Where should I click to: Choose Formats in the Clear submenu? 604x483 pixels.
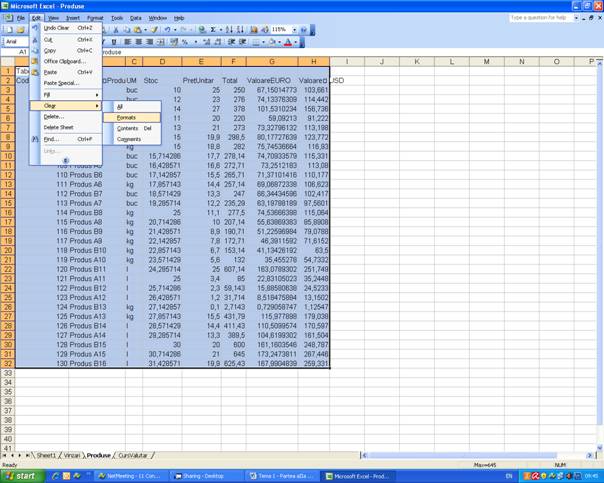click(127, 117)
